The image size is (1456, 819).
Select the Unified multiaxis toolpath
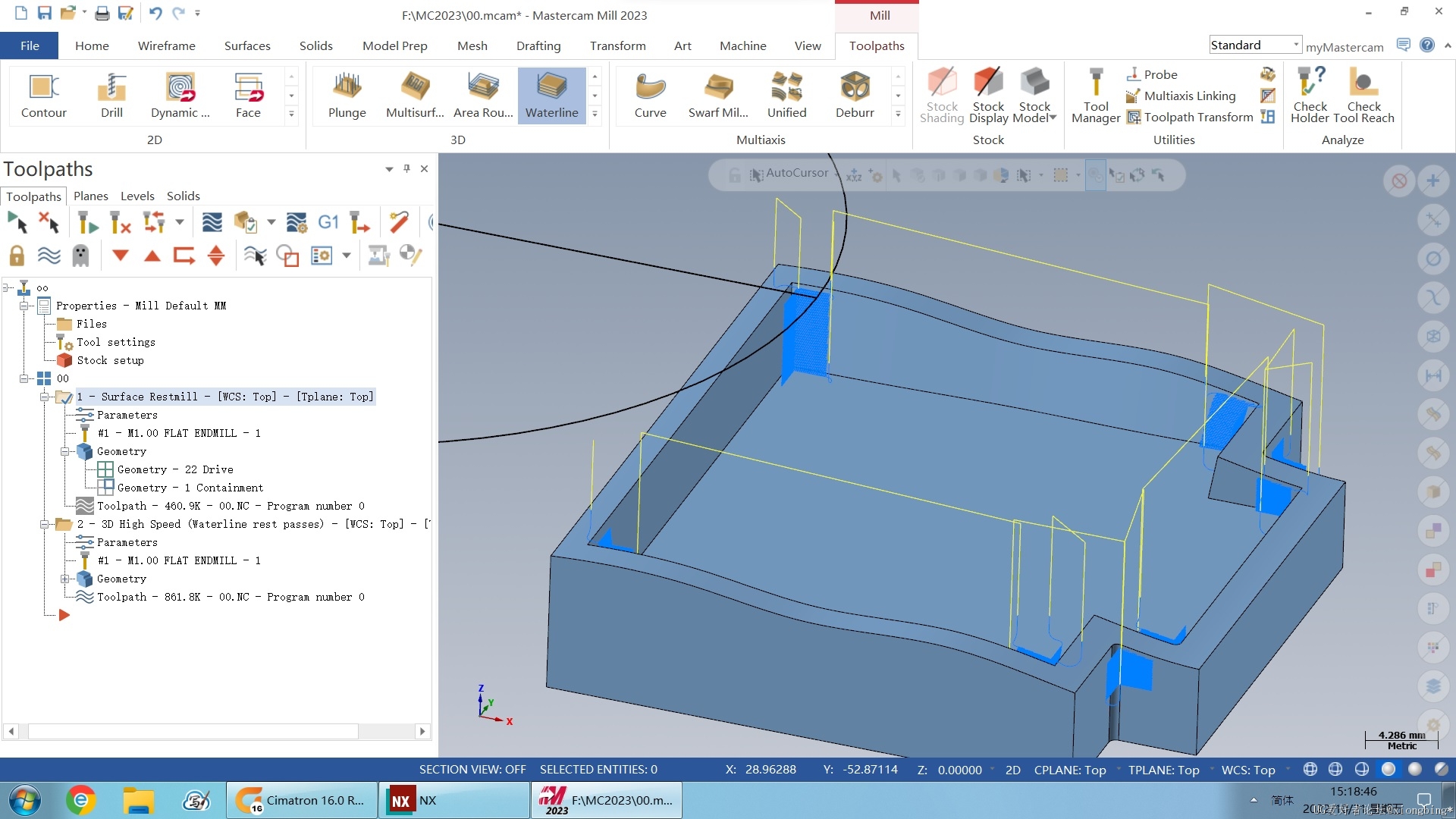click(787, 96)
